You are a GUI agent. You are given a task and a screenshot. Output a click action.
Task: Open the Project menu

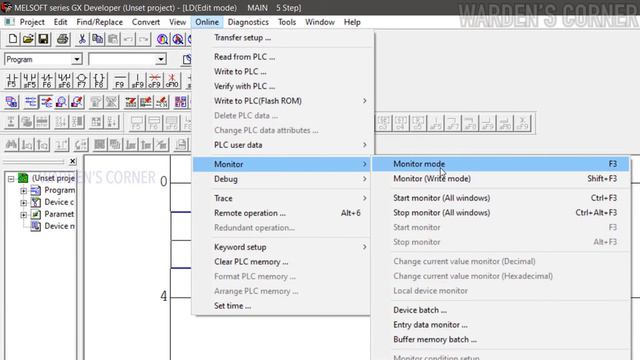pos(32,22)
